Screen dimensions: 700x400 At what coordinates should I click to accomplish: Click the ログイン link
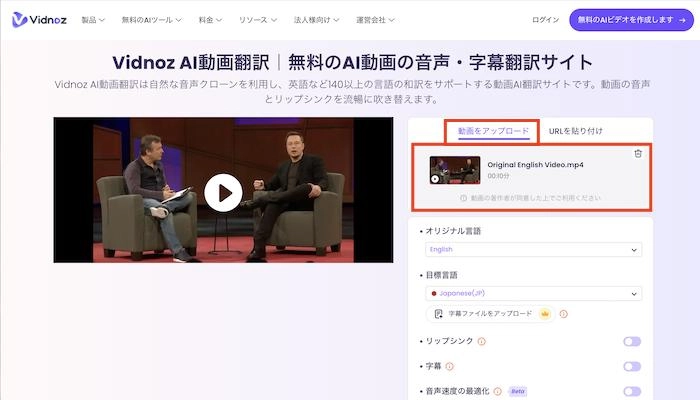[x=546, y=20]
